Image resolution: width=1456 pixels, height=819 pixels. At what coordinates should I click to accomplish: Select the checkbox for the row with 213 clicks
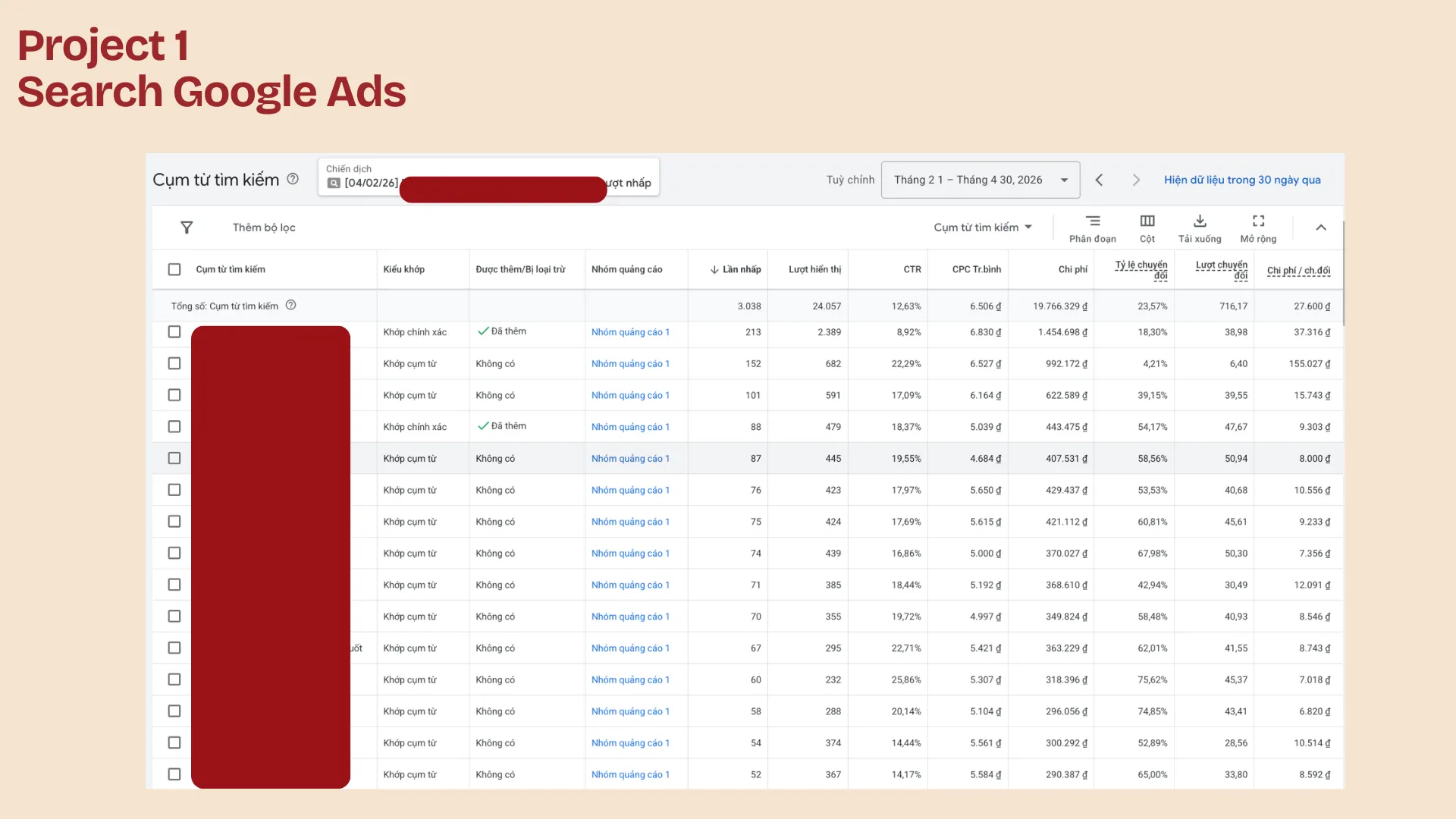point(174,332)
